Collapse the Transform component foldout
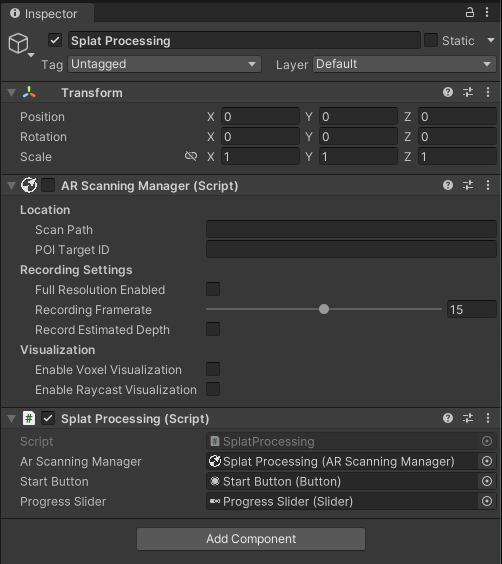This screenshot has width=502, height=564. pyautogui.click(x=12, y=93)
